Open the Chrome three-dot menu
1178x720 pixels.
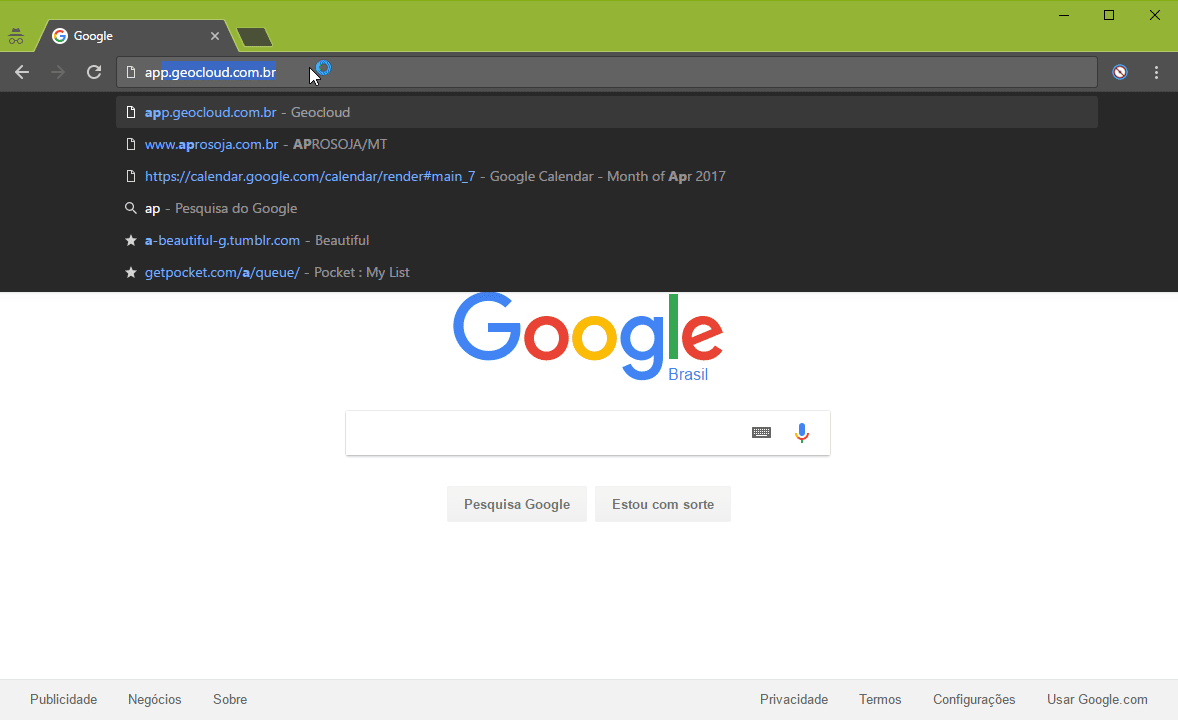point(1156,72)
